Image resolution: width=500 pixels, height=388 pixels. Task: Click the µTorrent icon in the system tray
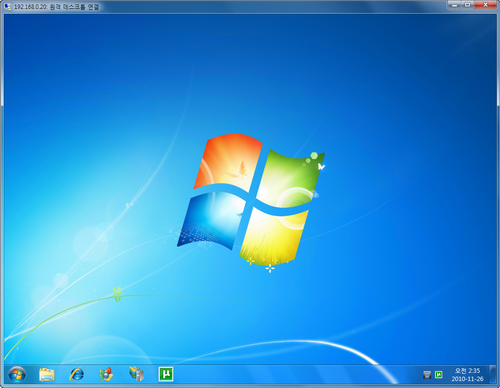pos(439,375)
